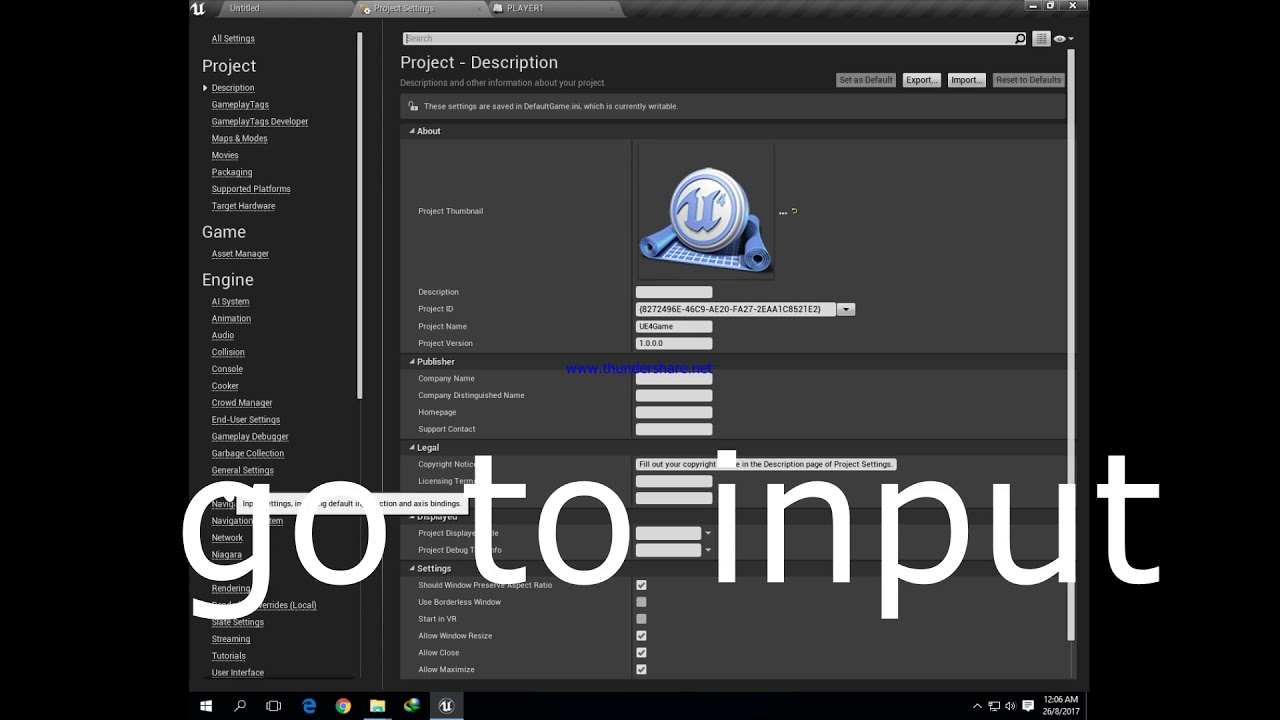
Task: Click Set as Default button
Action: [866, 80]
